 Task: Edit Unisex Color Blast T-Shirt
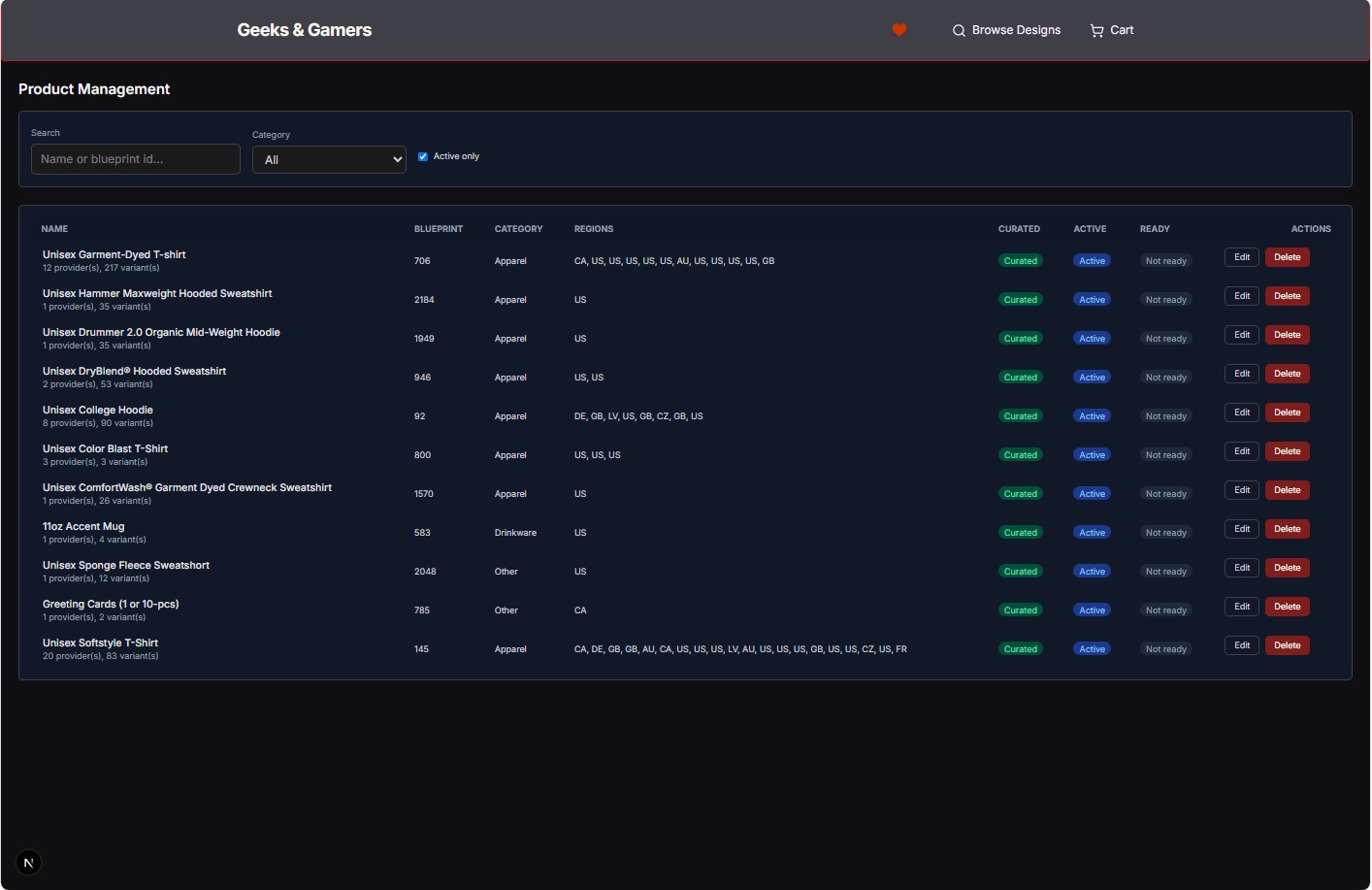tap(1242, 451)
